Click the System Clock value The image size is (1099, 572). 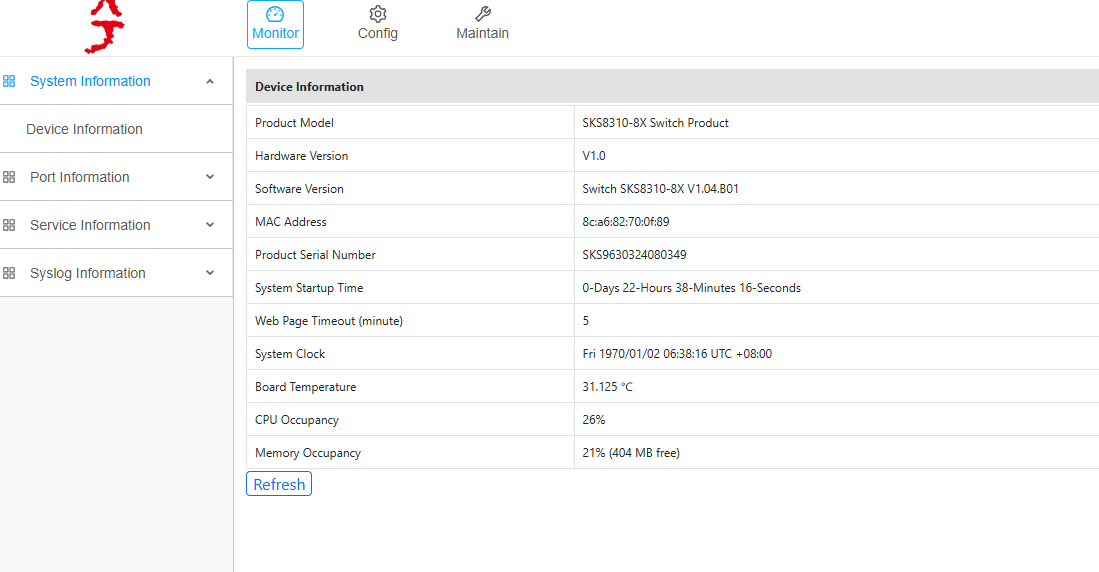(677, 354)
